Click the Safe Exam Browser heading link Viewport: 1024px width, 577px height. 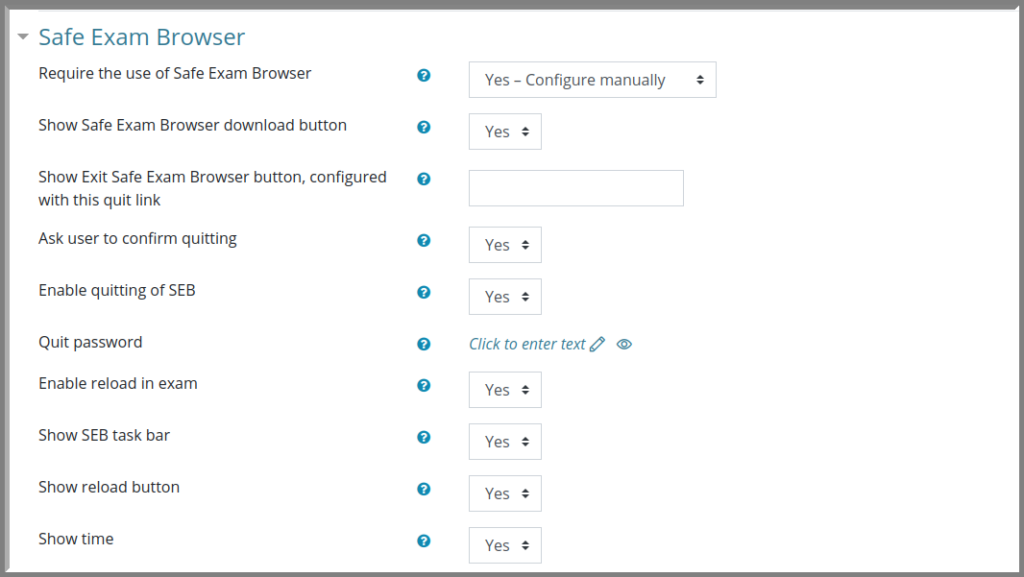[x=142, y=37]
